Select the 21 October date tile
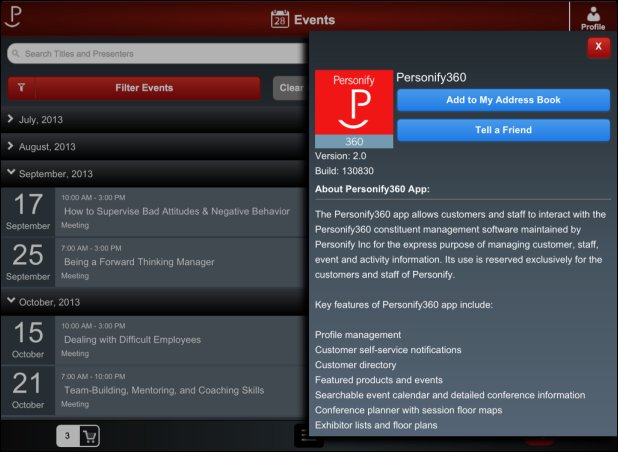The height and width of the screenshot is (452, 618). coord(28,391)
